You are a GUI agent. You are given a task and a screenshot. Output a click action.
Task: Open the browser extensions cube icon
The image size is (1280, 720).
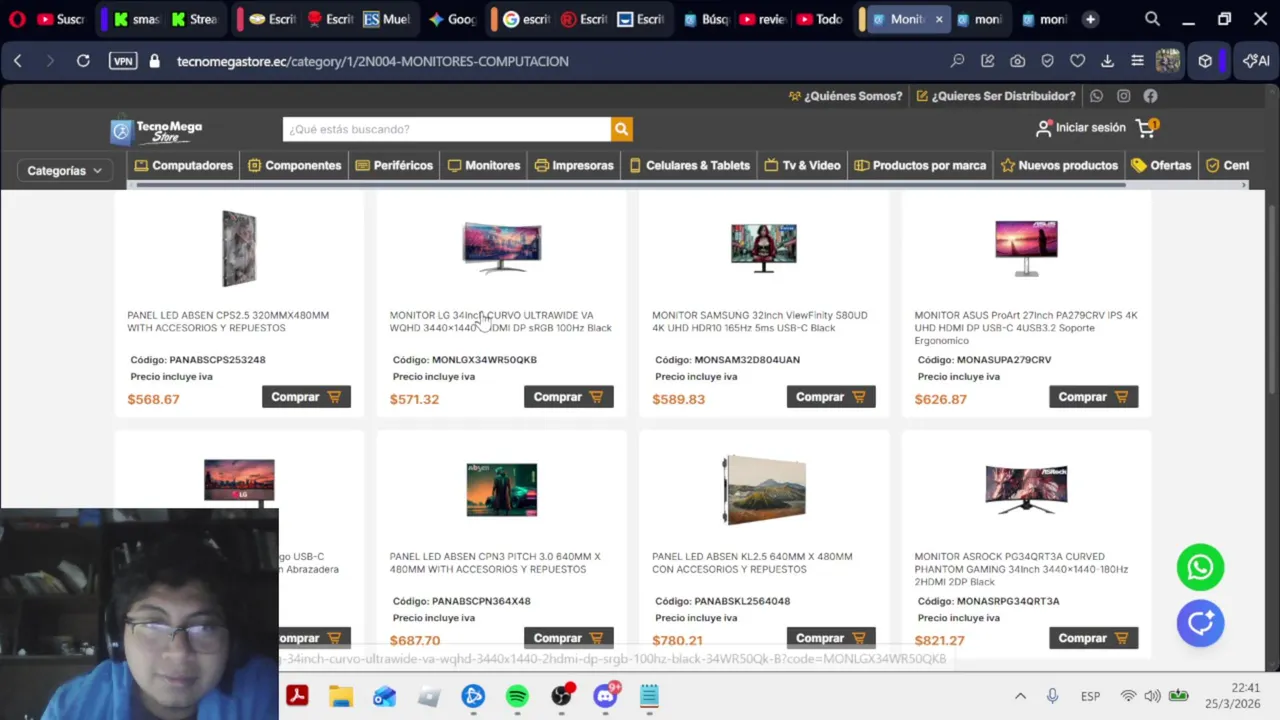point(1205,61)
